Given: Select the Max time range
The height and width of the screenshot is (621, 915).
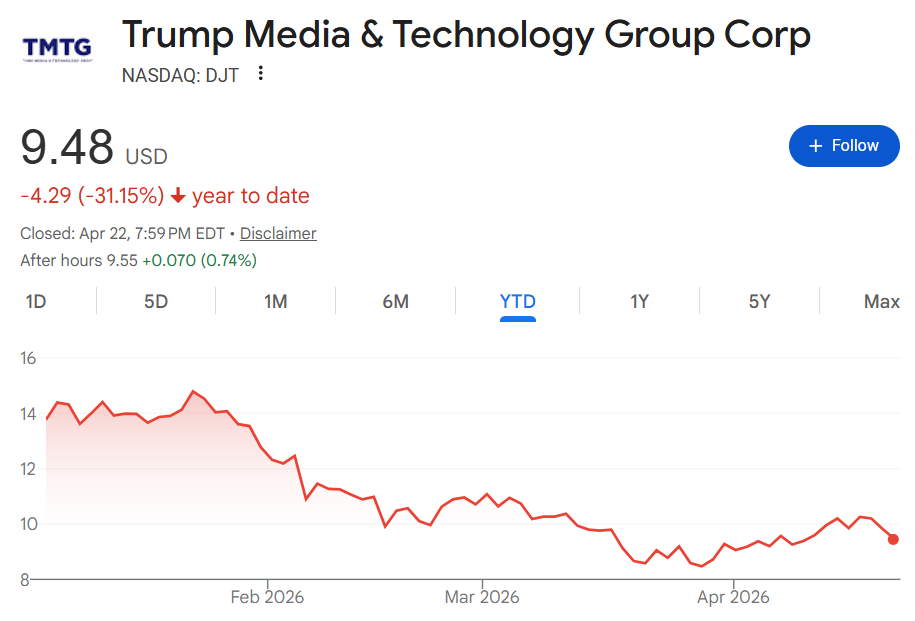Looking at the screenshot, I should (881, 301).
